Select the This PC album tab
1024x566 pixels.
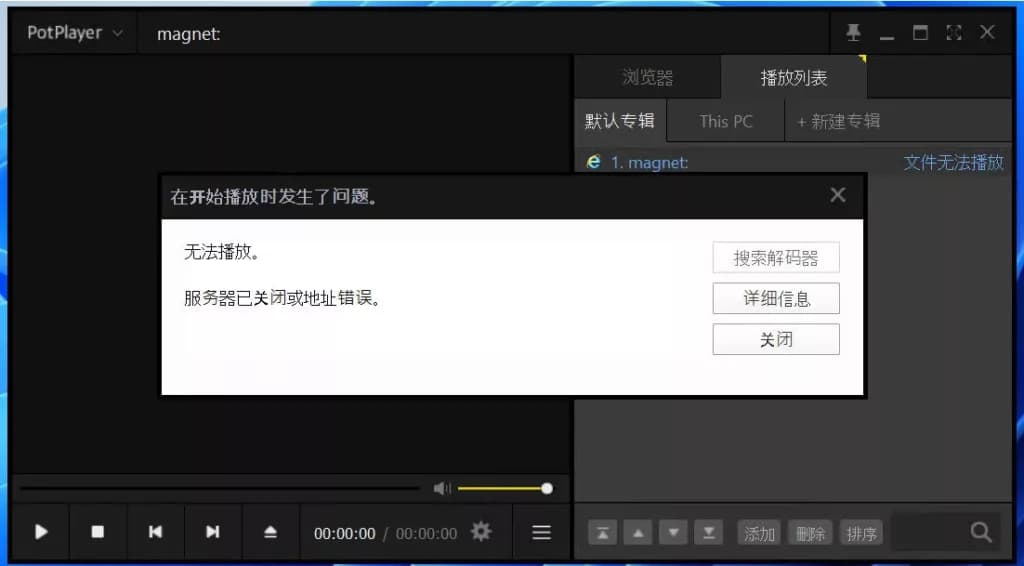tap(726, 121)
